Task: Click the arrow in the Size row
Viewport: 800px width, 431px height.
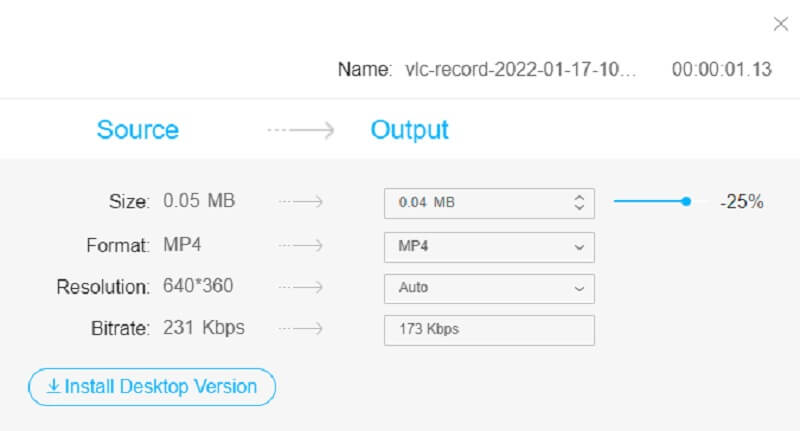Action: coord(301,202)
